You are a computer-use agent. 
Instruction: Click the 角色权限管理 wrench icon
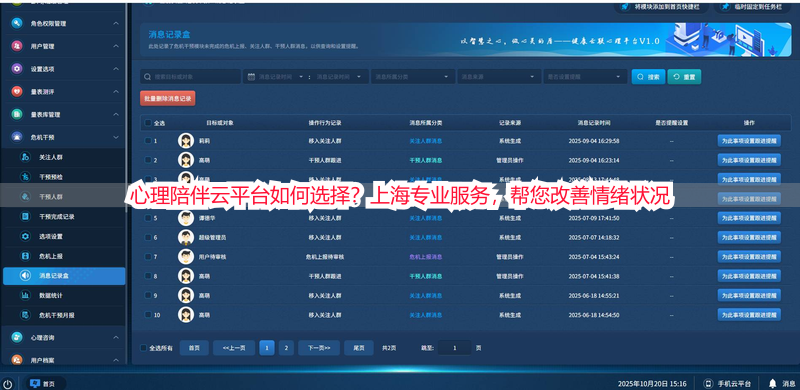17,23
